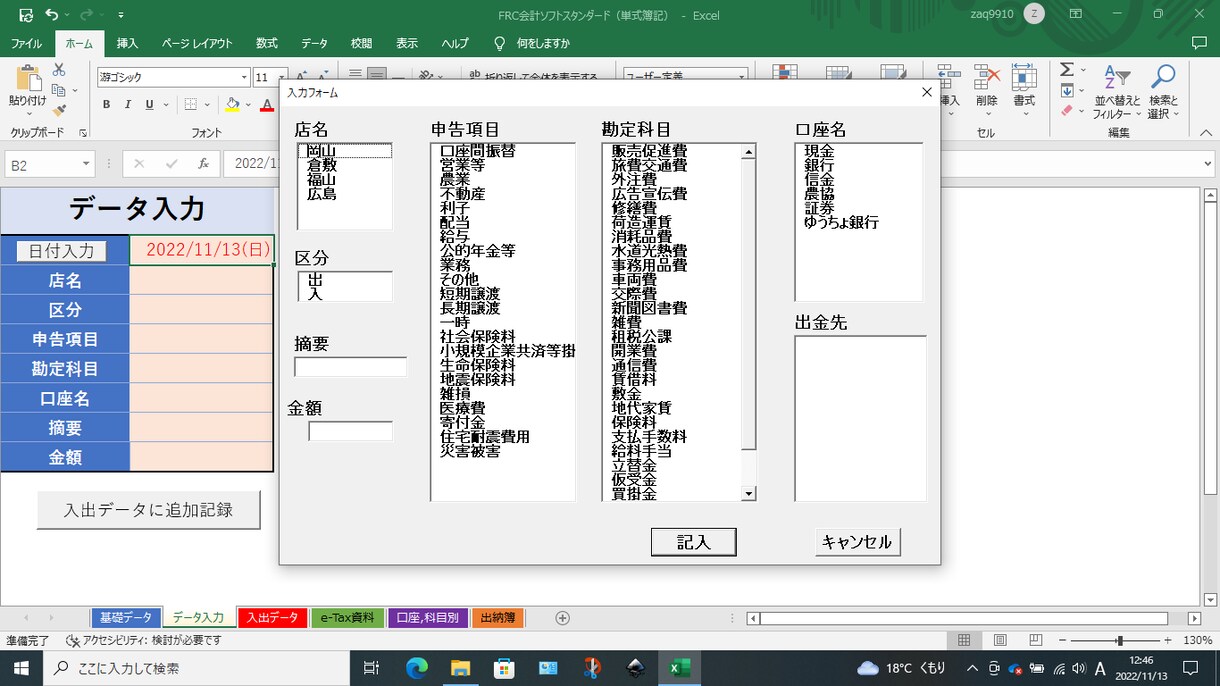Switch to 出納簿 sheet tab

[498, 618]
